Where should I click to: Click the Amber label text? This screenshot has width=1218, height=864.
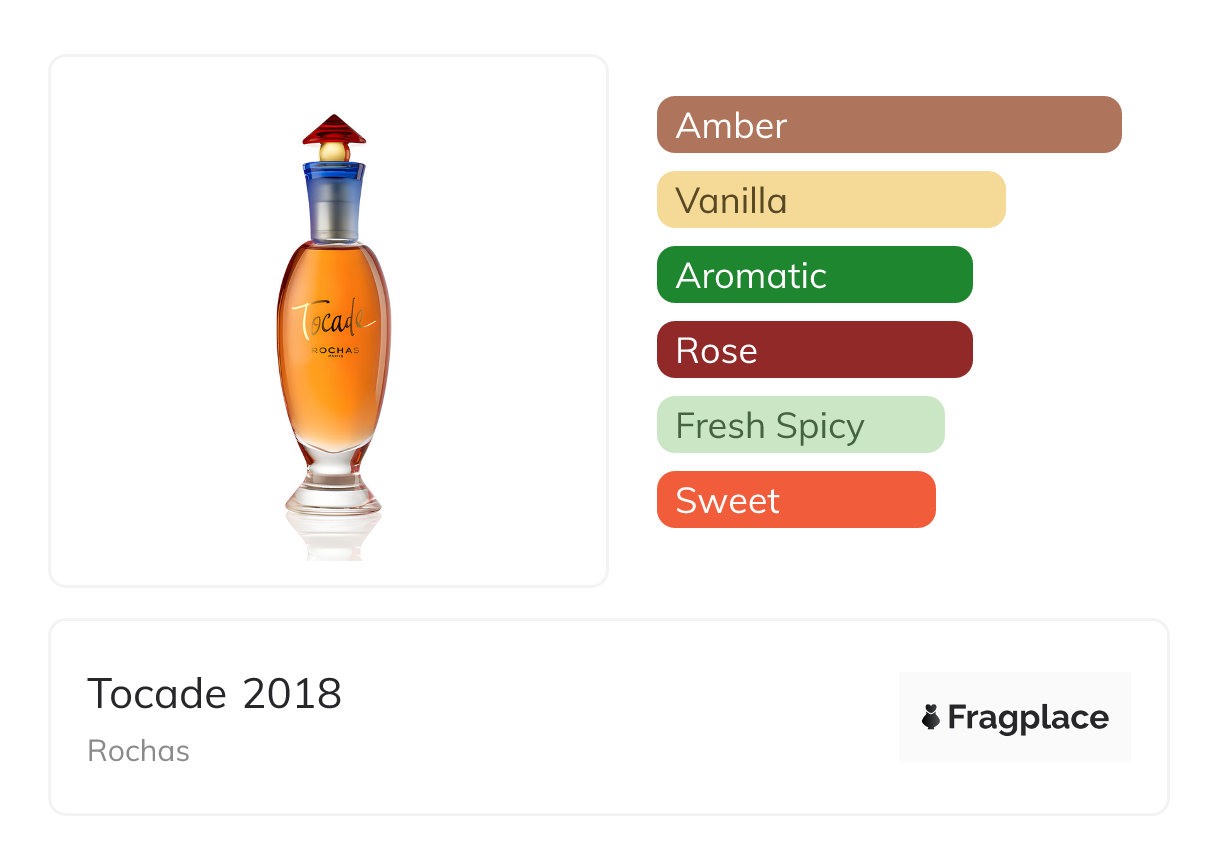point(731,126)
